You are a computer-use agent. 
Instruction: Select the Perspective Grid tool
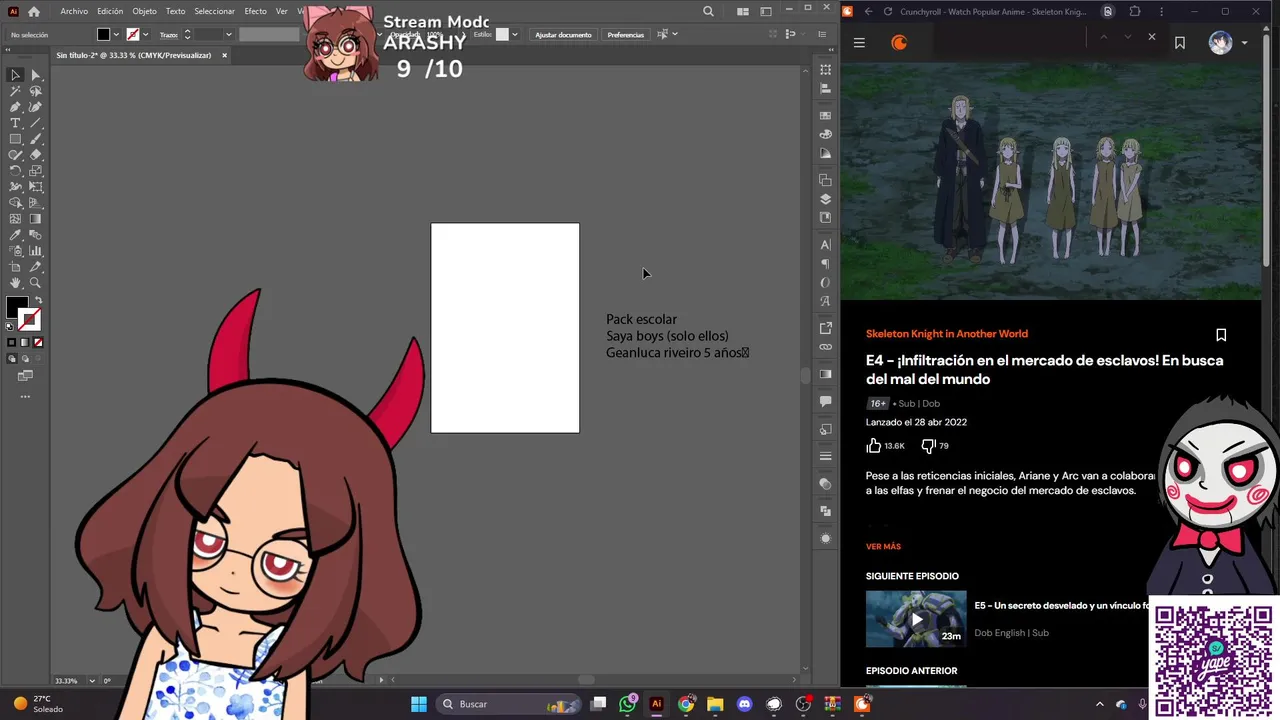[35, 203]
